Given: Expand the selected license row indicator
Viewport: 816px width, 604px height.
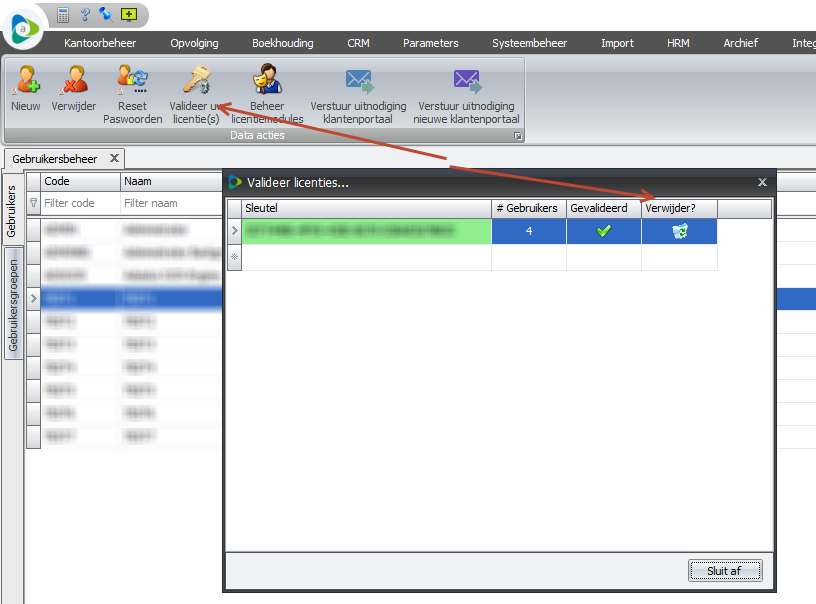Looking at the screenshot, I should pyautogui.click(x=235, y=231).
